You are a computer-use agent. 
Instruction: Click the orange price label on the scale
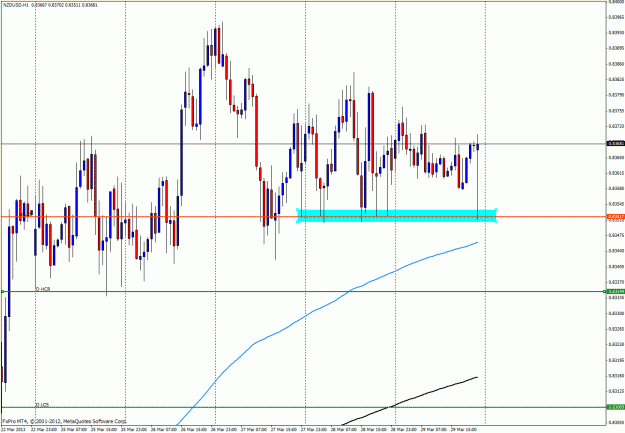615,216
